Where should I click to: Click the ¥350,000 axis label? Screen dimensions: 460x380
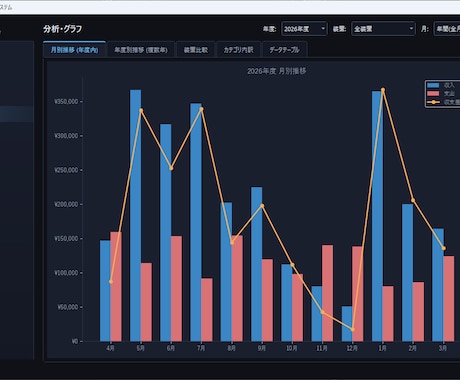coord(66,101)
